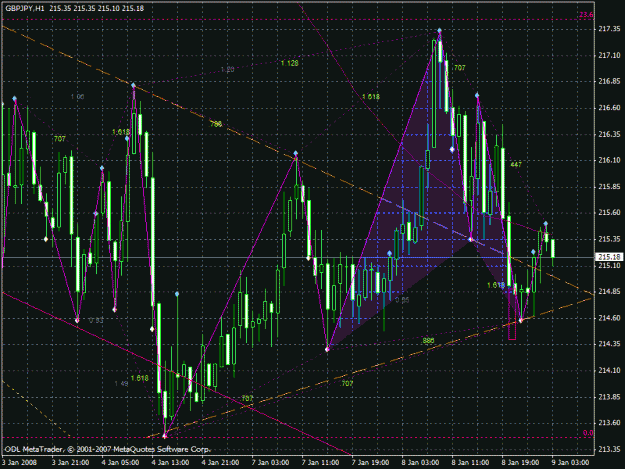The image size is (625, 469).
Task: Click the 23.6 Fibonacci level label
Action: [x=586, y=15]
